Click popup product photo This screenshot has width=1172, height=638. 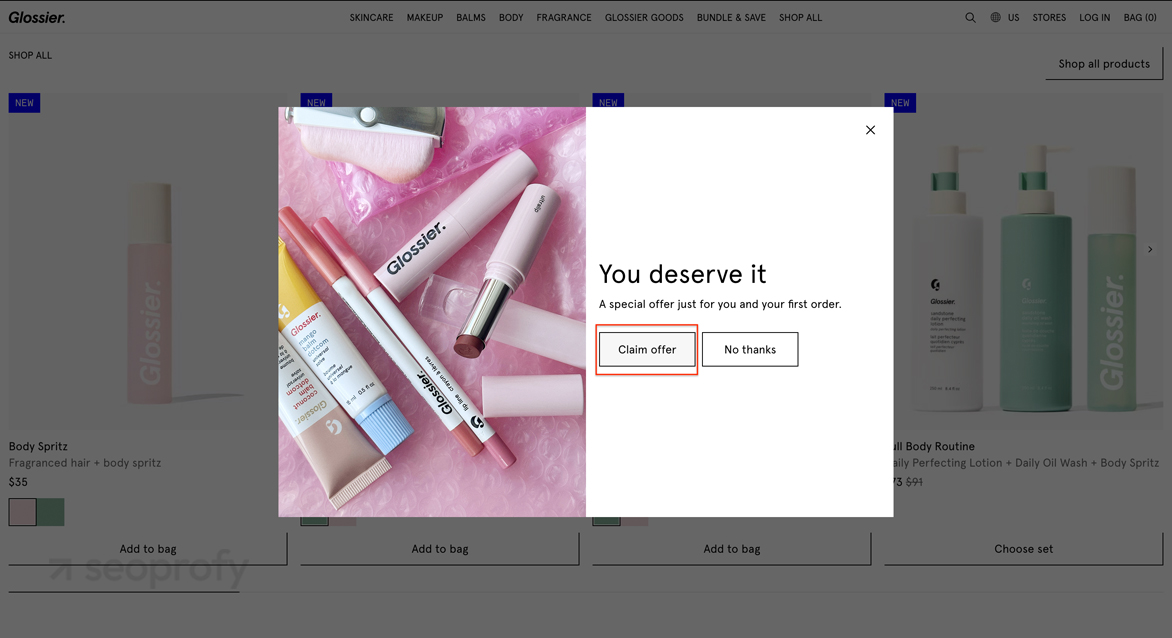tap(432, 312)
